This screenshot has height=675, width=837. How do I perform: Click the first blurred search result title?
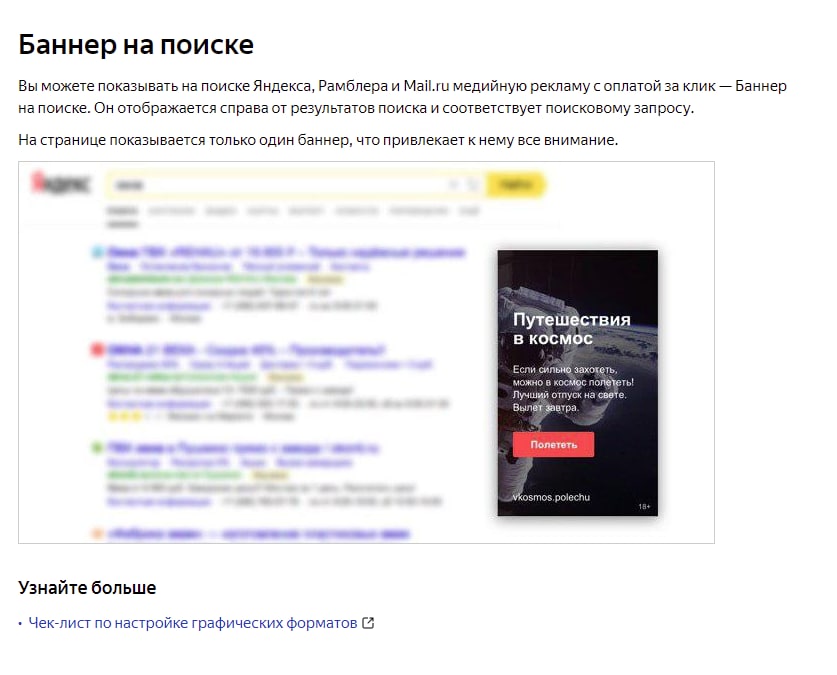click(286, 252)
